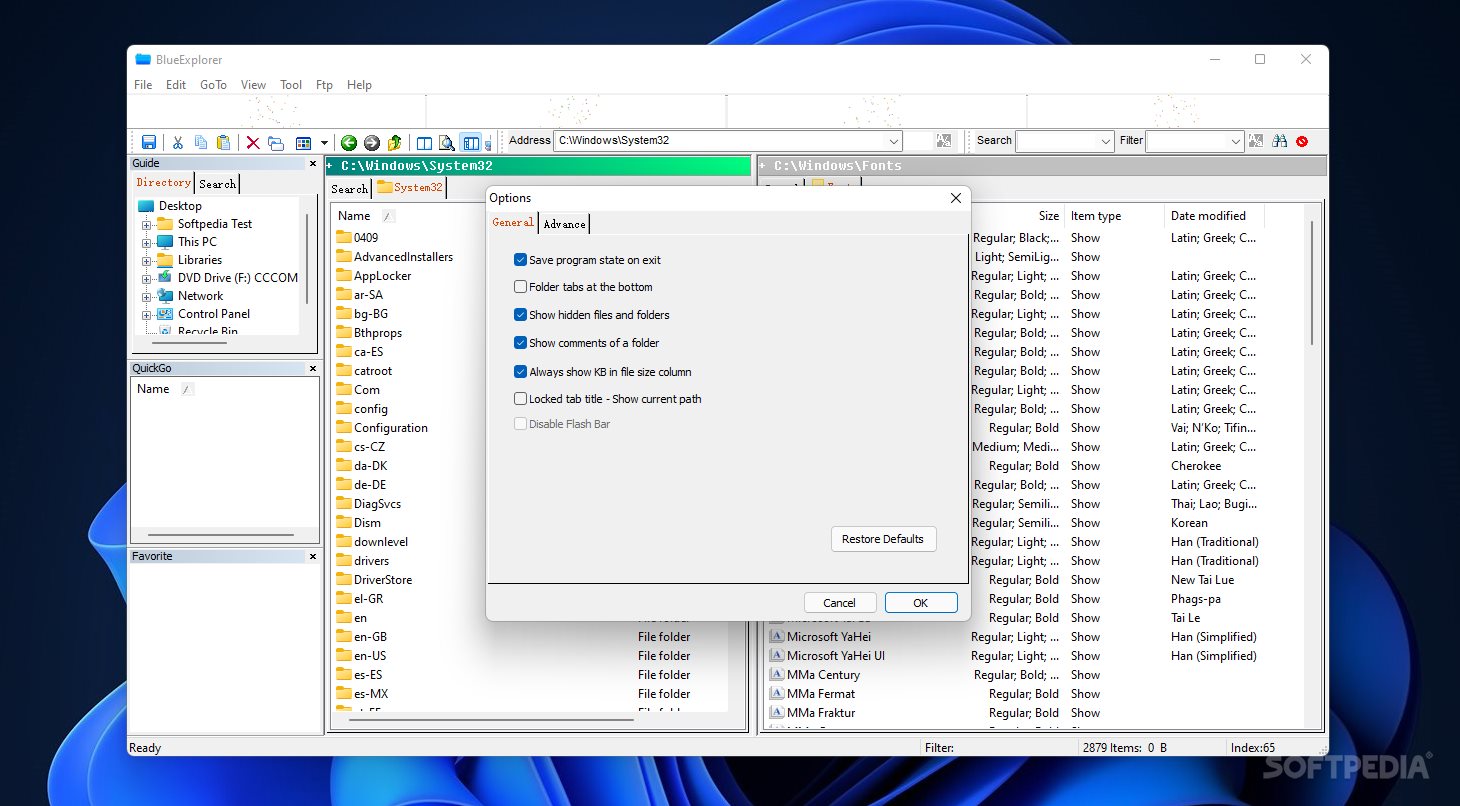The image size is (1460, 806).
Task: Open the Filter combo box dropdown
Action: tap(1236, 141)
